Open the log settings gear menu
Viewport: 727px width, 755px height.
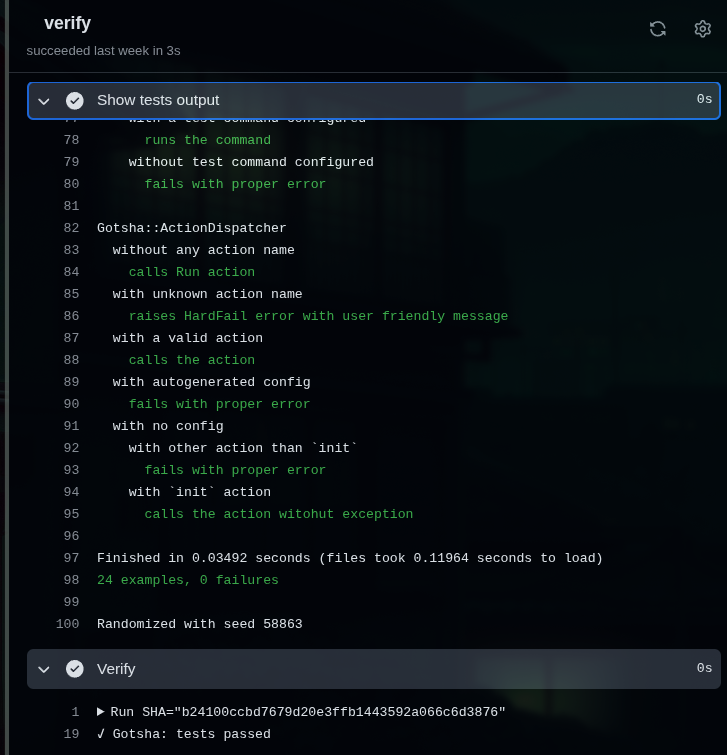(x=702, y=29)
